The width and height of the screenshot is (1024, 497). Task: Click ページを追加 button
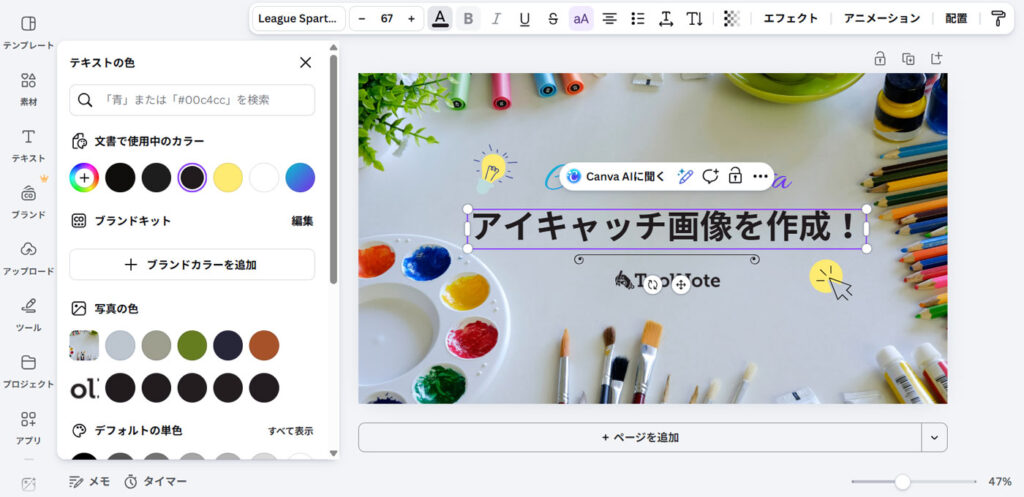point(640,438)
